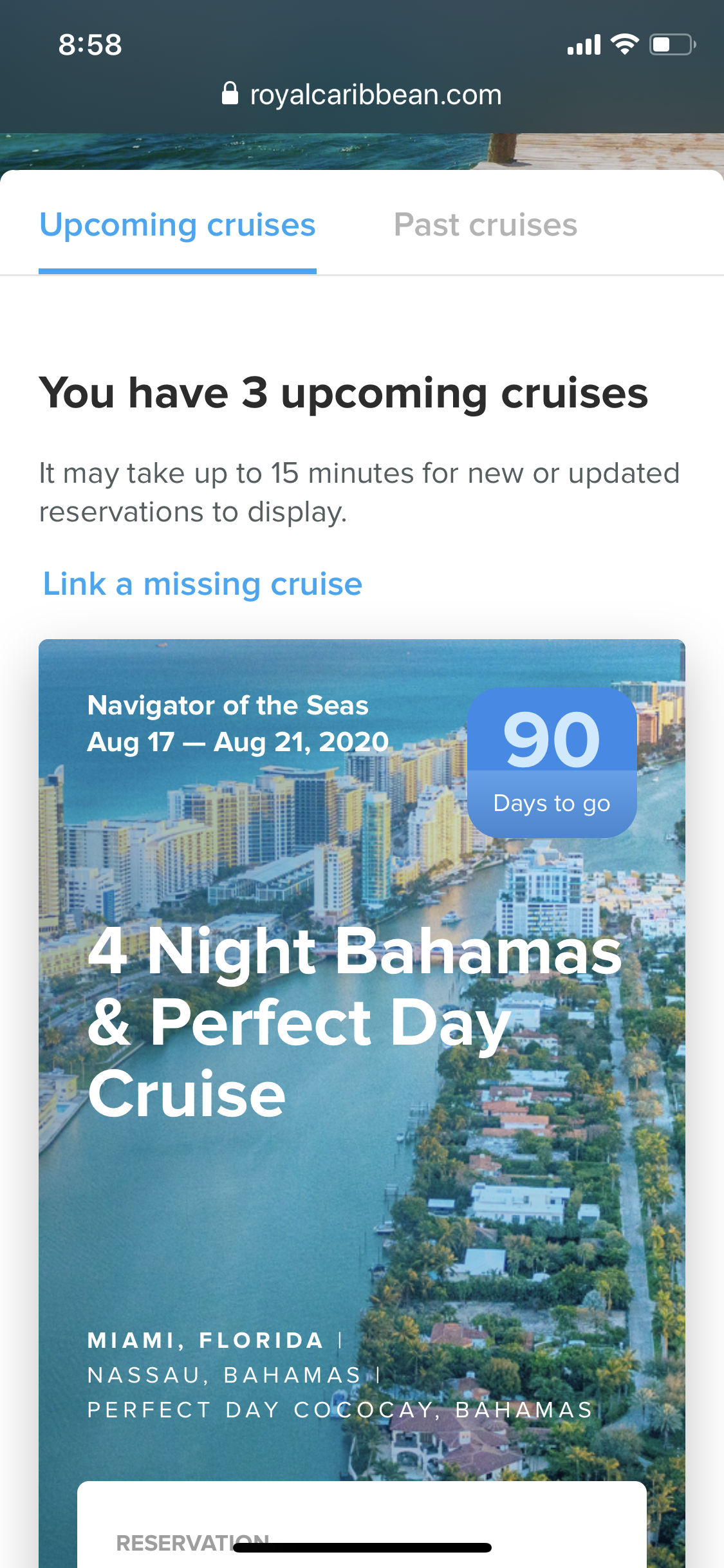
Task: Tap the 8:58 clock in status bar
Action: [x=90, y=45]
